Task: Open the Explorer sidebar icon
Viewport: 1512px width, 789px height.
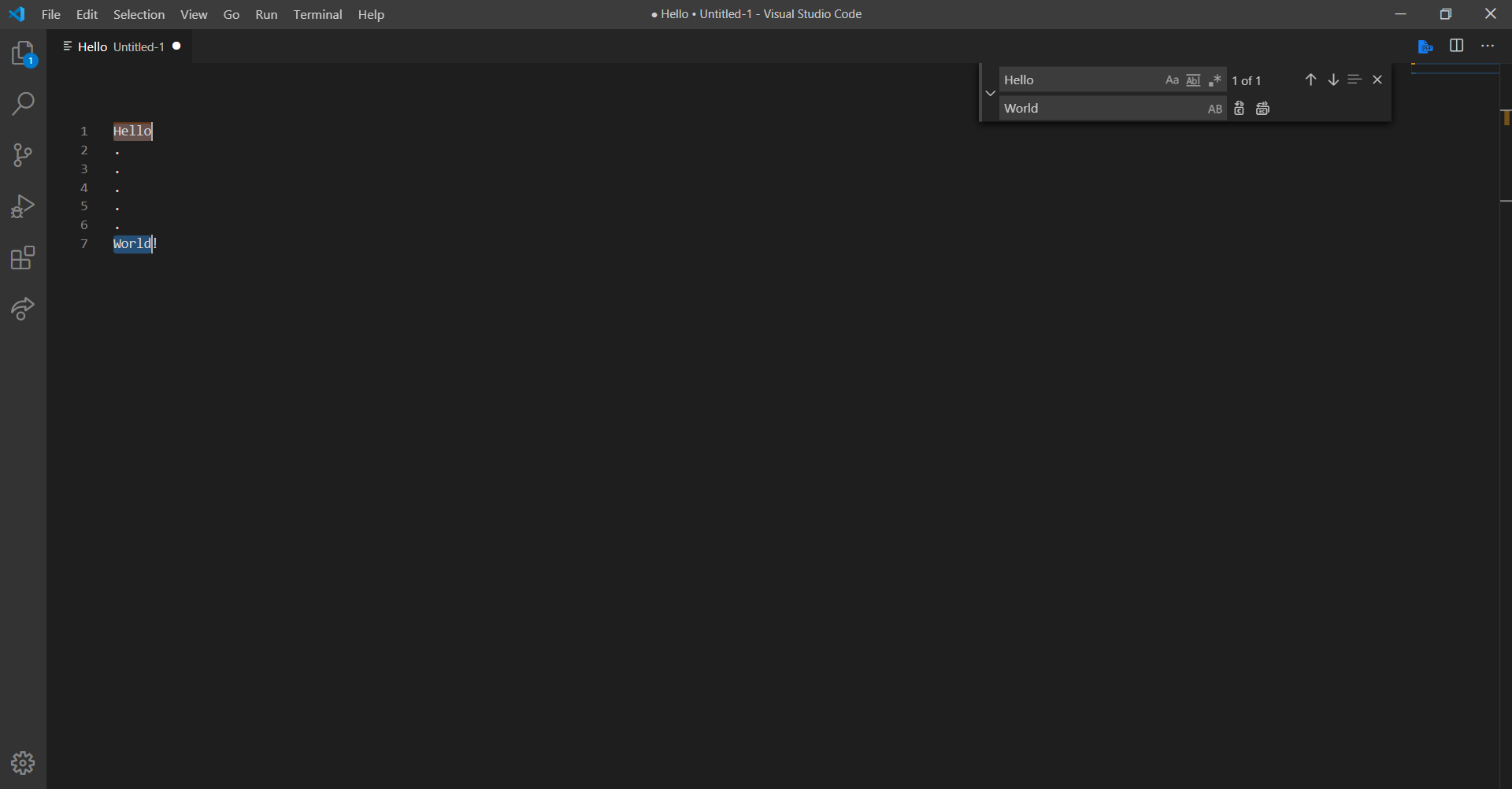Action: point(23,52)
